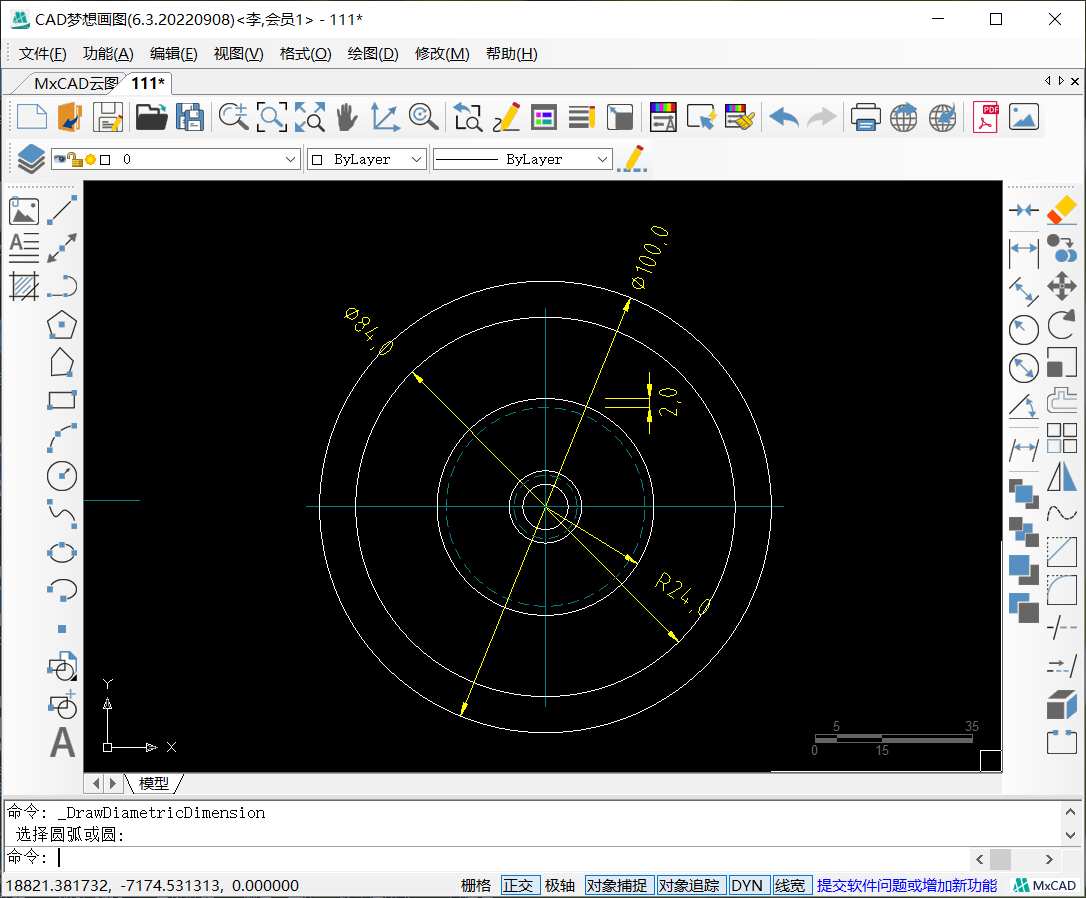Create a new drawing file
1086x898 pixels.
pos(32,117)
